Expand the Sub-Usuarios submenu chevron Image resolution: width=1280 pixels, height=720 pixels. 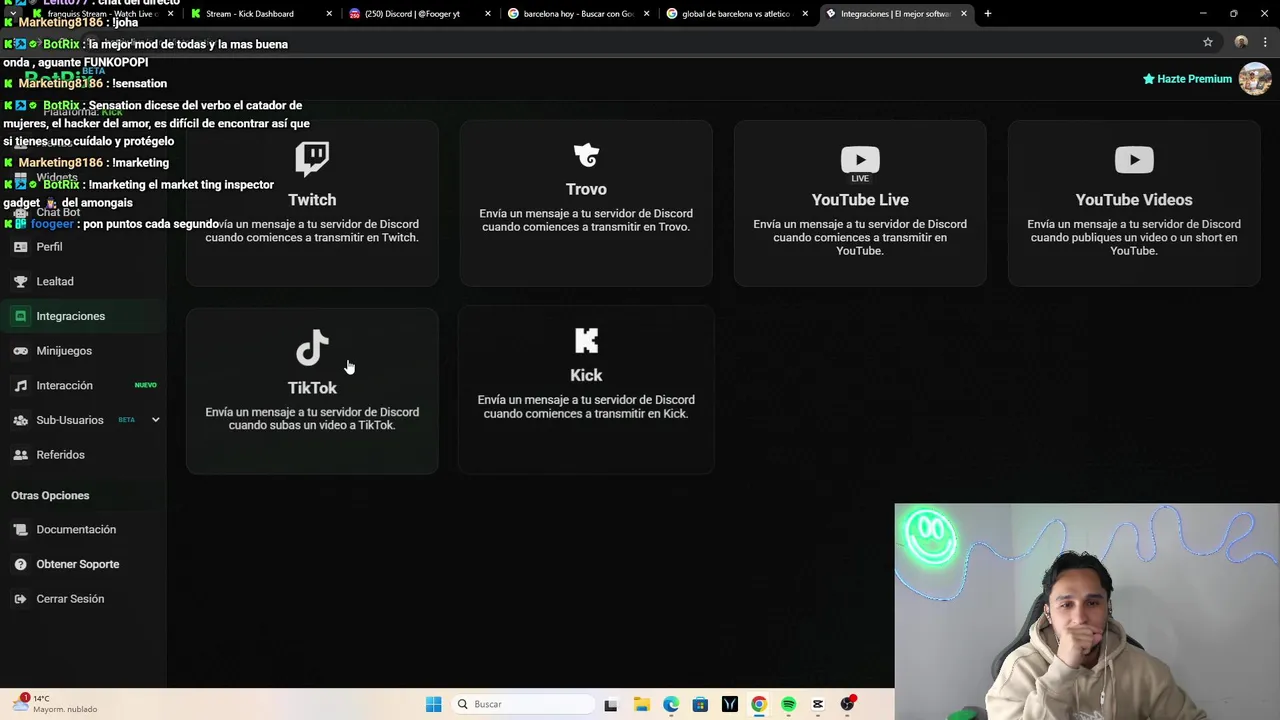(x=155, y=420)
